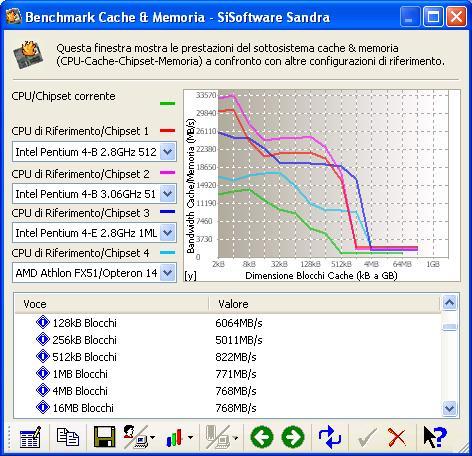Click the list scrollbar thumb
The height and width of the screenshot is (456, 472).
click(449, 327)
